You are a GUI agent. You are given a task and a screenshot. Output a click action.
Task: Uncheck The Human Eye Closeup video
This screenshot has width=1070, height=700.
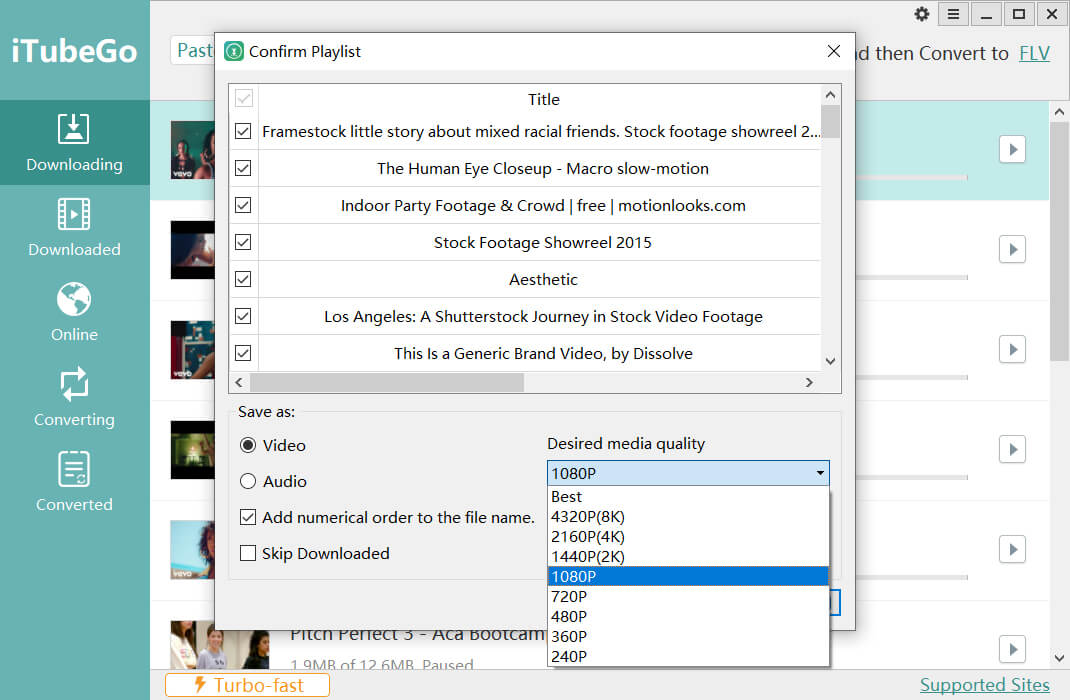pos(243,168)
